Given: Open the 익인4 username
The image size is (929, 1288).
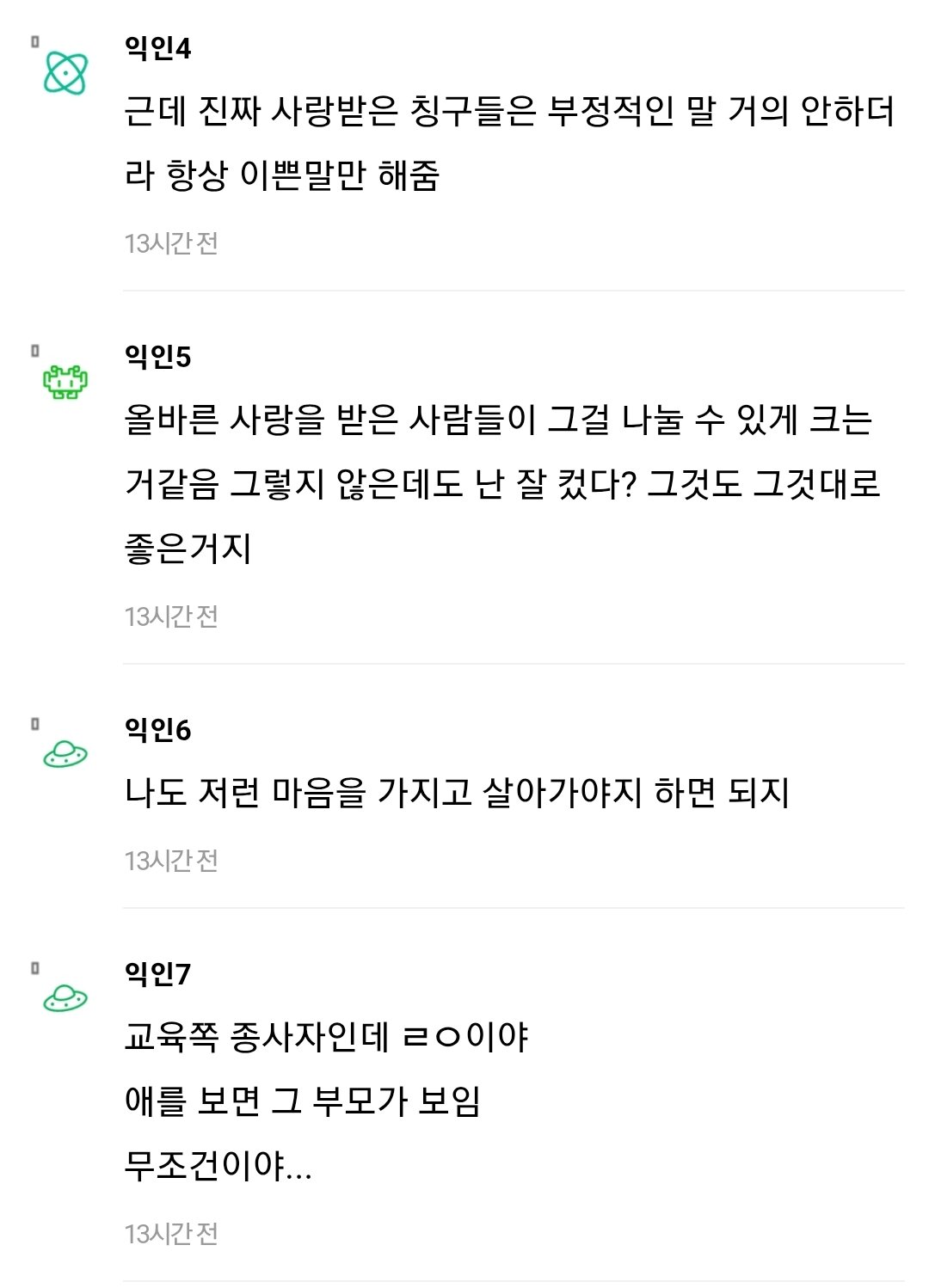Looking at the screenshot, I should click(157, 48).
